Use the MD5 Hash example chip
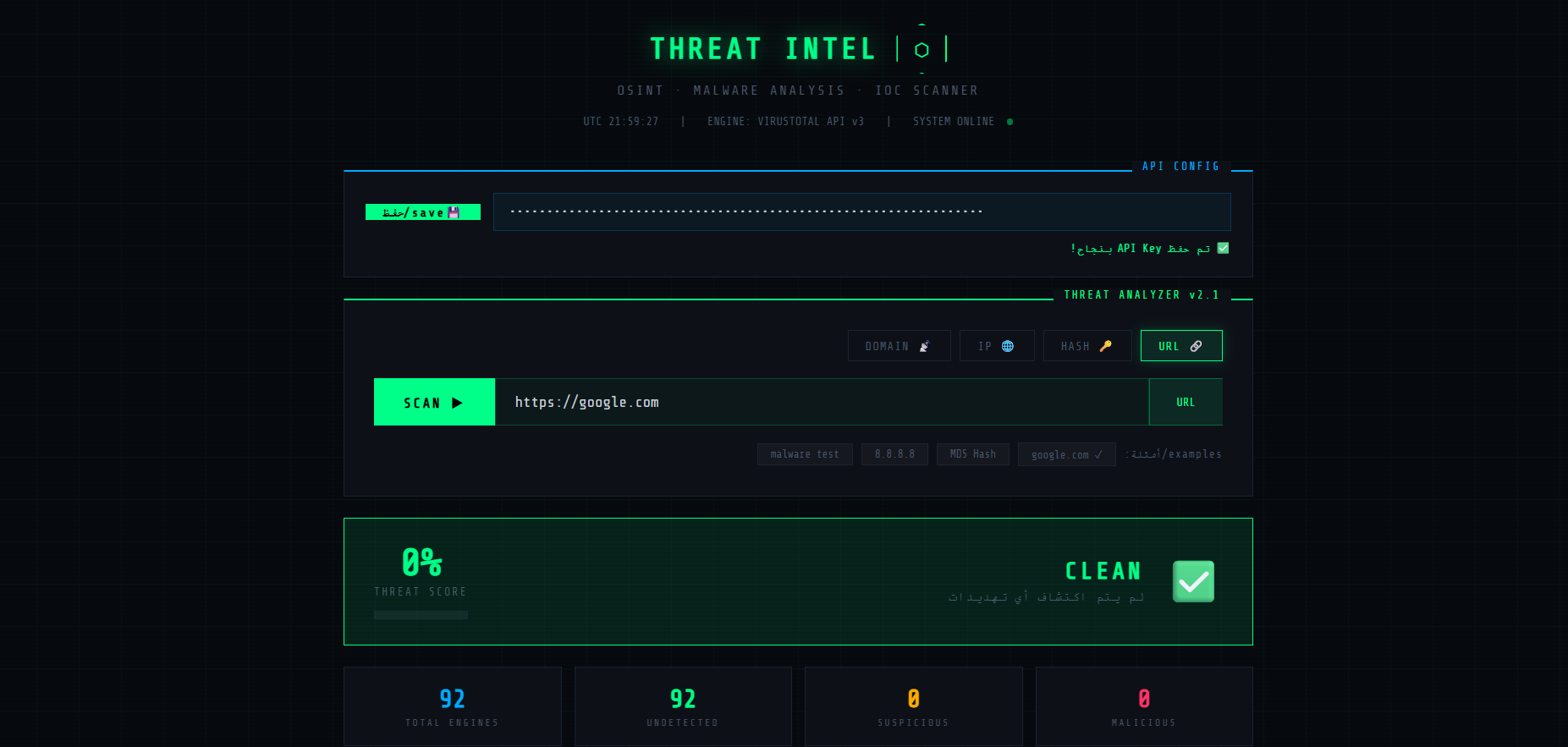1568x747 pixels. pyautogui.click(x=973, y=454)
